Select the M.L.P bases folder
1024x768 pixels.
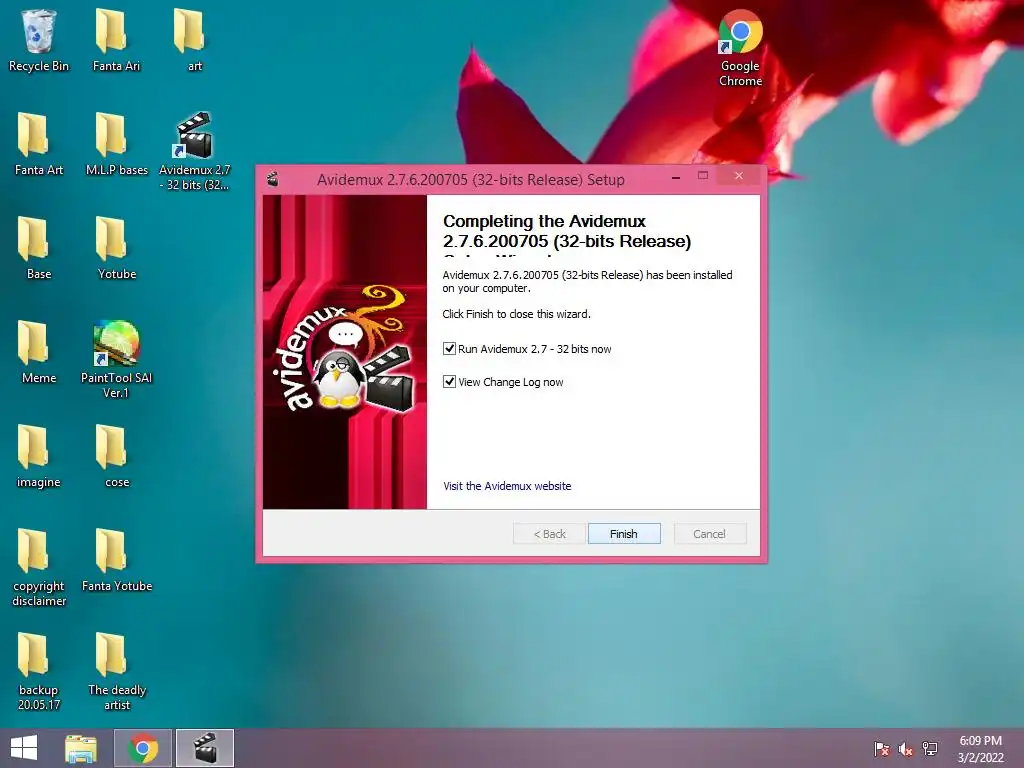pos(116,144)
